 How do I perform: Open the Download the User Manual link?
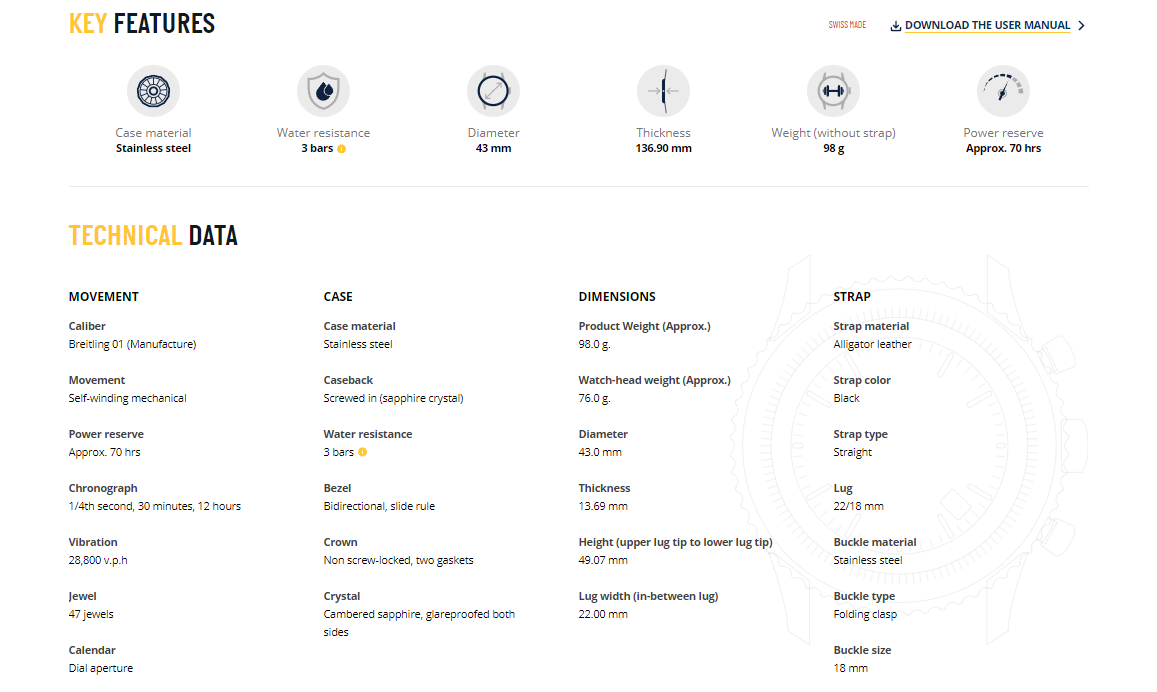pyautogui.click(x=987, y=26)
